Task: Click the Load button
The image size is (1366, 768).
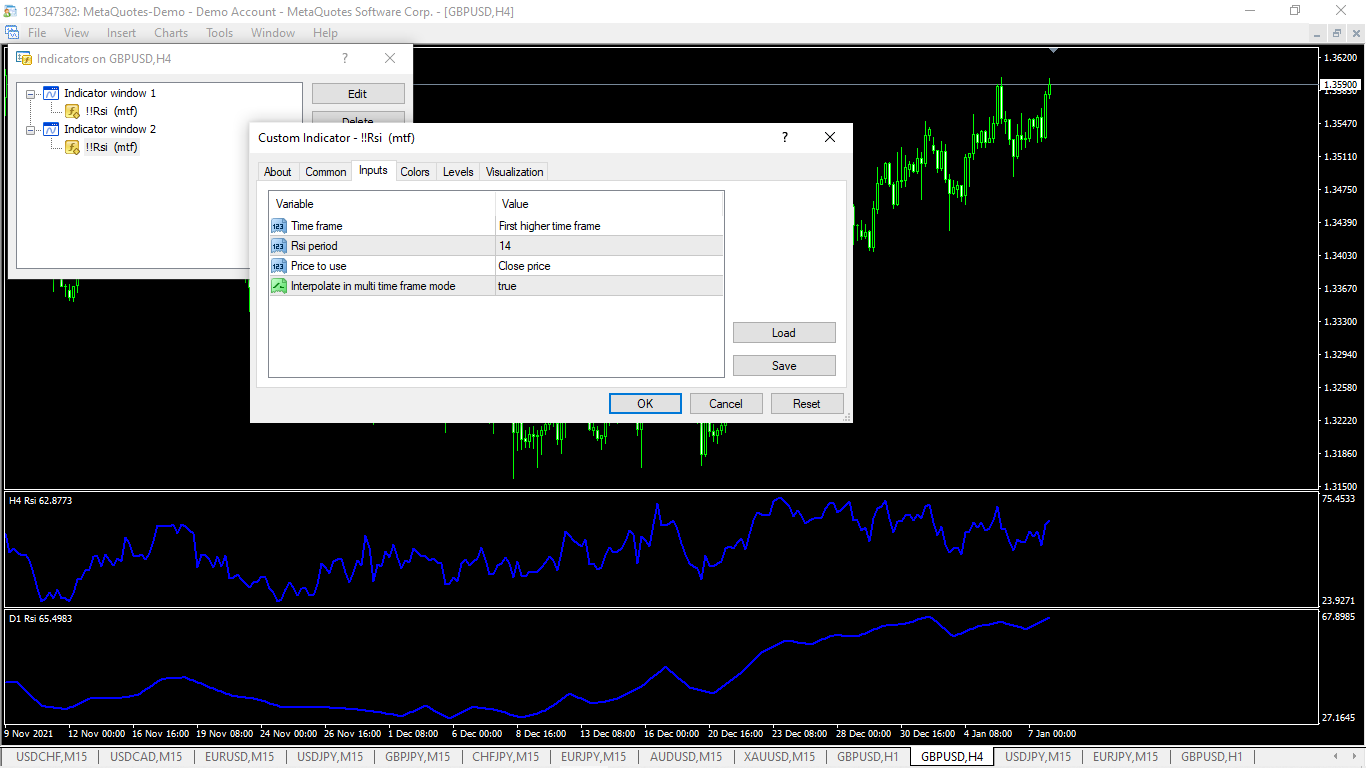Action: point(784,333)
